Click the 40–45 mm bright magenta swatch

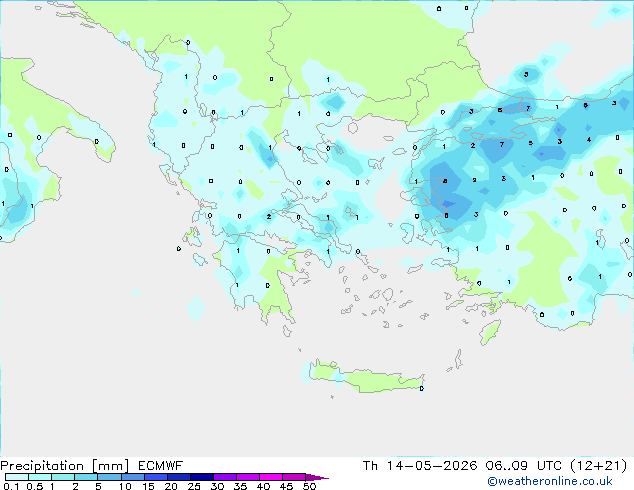pyautogui.click(x=271, y=477)
